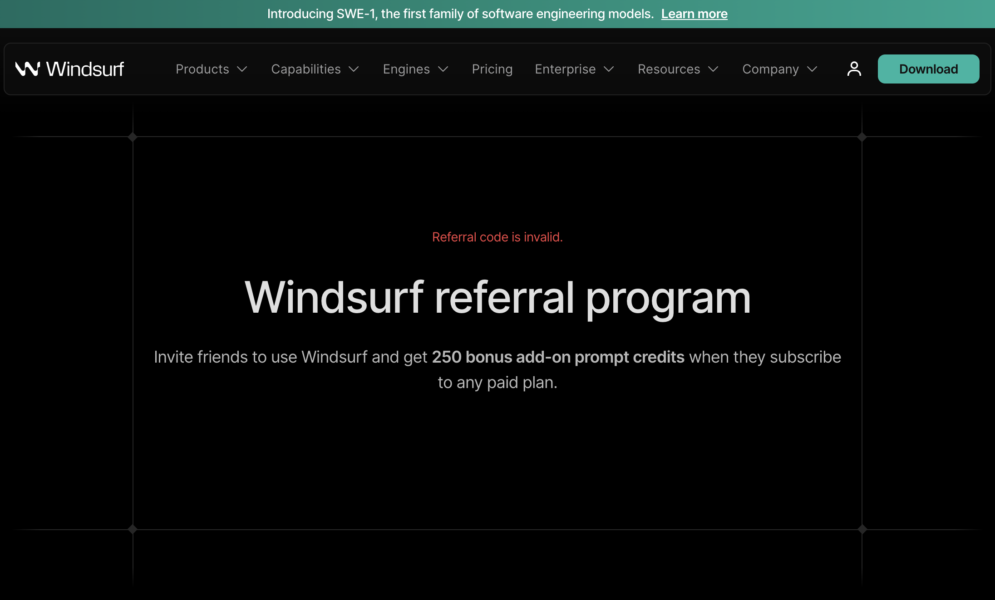
Task: Click the SWE-1 announcement banner text
Action: coord(460,14)
